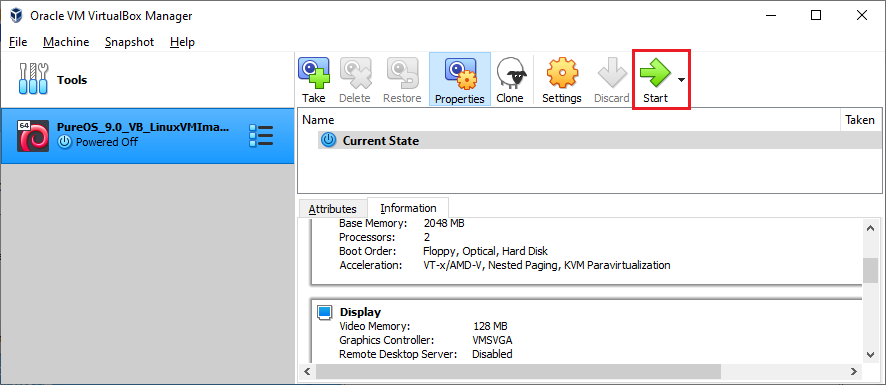Click the vertical scrollbar up arrow
Image resolution: width=886 pixels, height=385 pixels.
coord(870,228)
